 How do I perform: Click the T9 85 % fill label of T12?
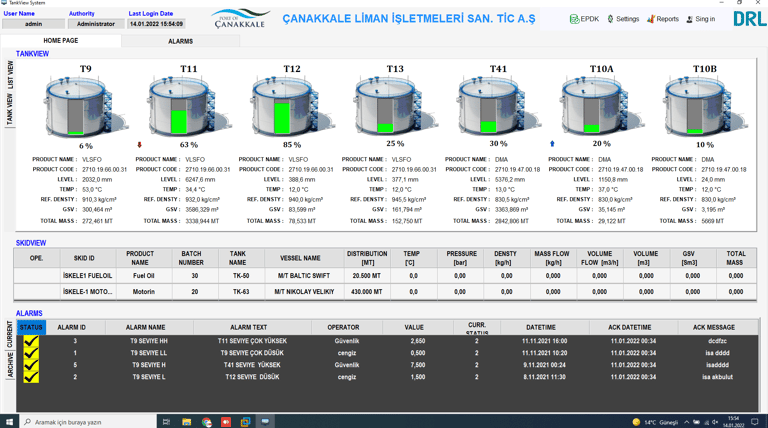pos(292,145)
